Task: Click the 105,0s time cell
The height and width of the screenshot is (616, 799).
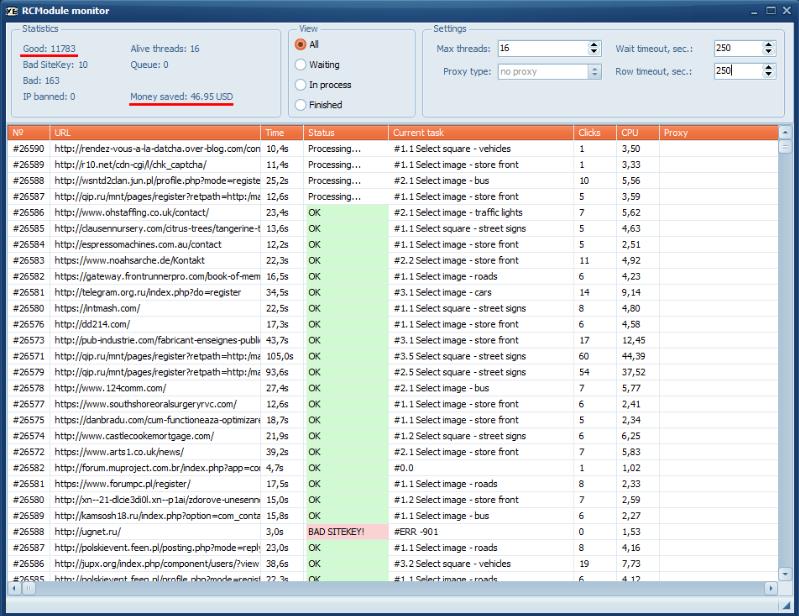Action: [x=280, y=356]
